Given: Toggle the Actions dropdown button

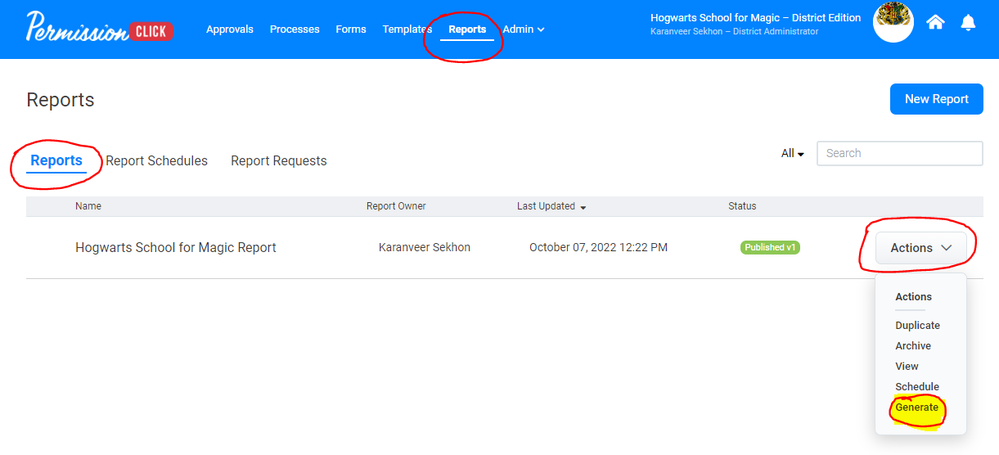Looking at the screenshot, I should [x=921, y=248].
